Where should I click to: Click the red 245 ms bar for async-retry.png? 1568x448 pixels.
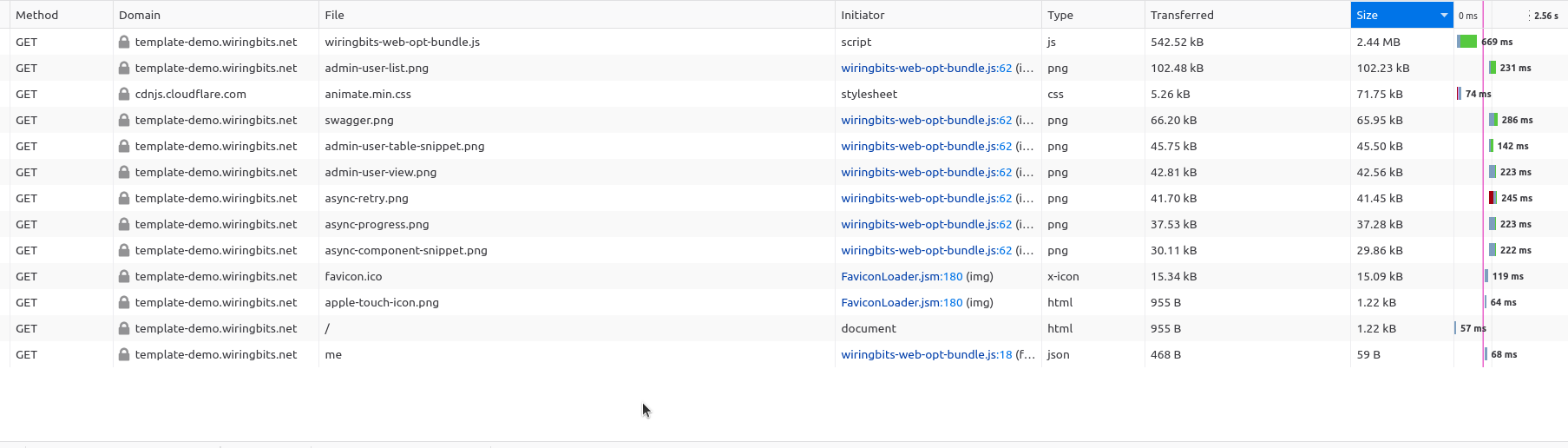pyautogui.click(x=1492, y=198)
